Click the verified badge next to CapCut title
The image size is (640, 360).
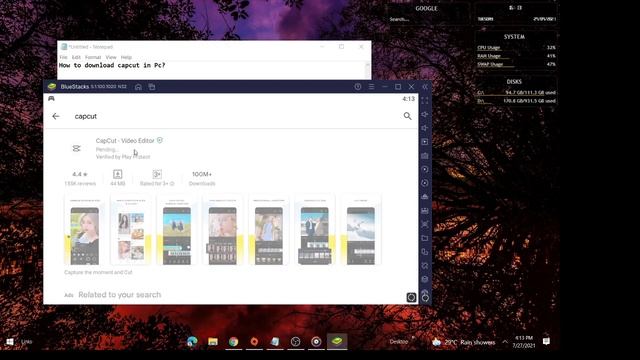[x=160, y=140]
